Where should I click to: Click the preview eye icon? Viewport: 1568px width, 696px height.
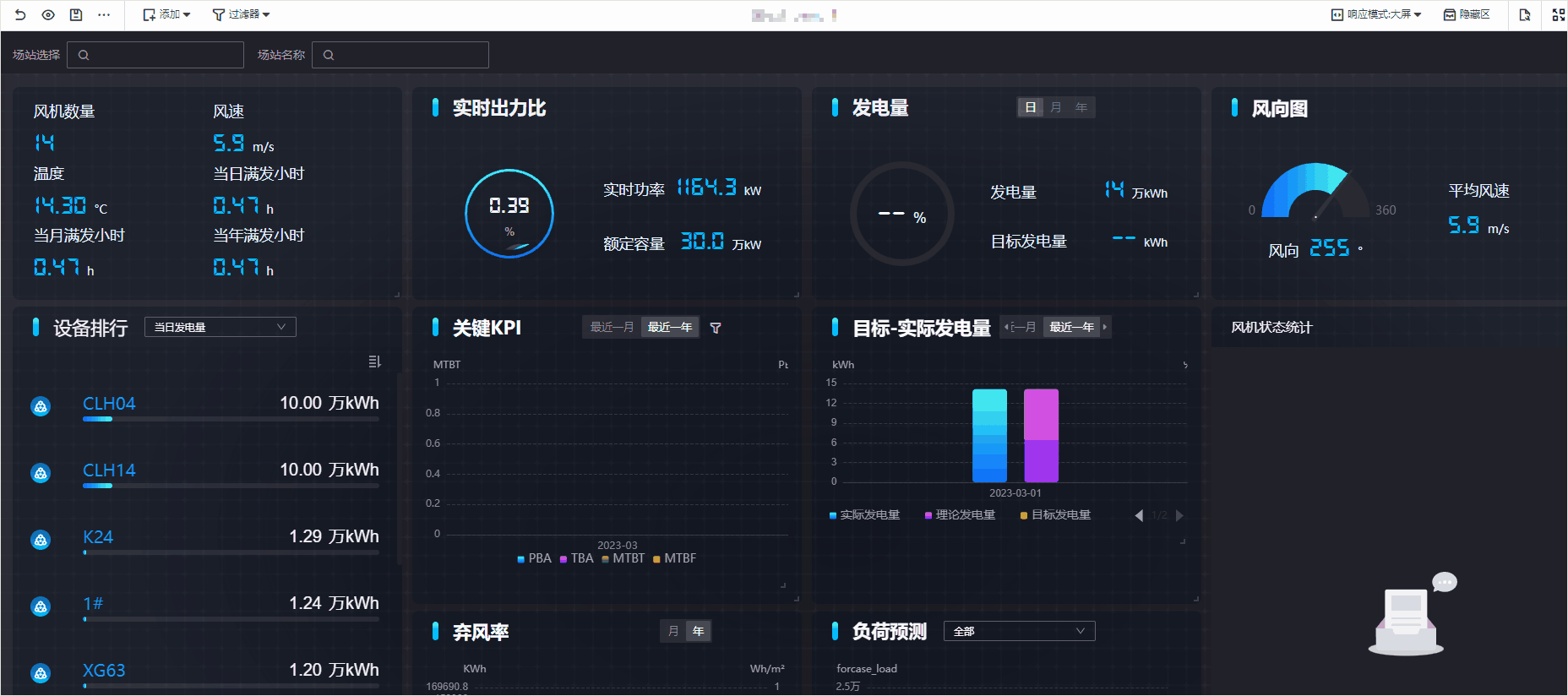point(48,14)
